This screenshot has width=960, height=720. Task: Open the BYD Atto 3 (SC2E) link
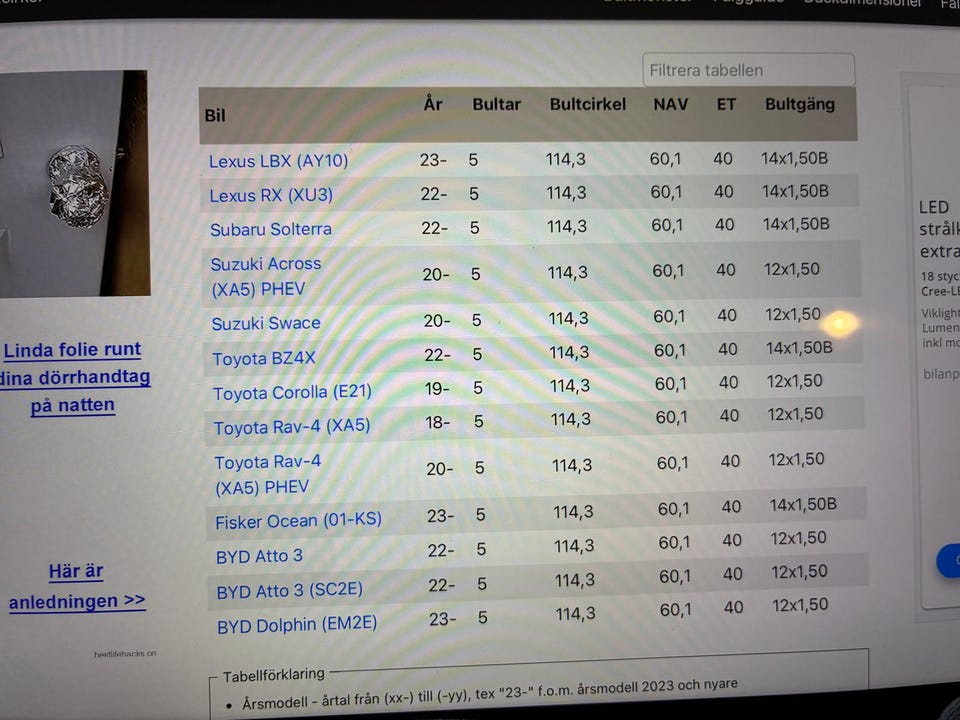click(x=290, y=591)
